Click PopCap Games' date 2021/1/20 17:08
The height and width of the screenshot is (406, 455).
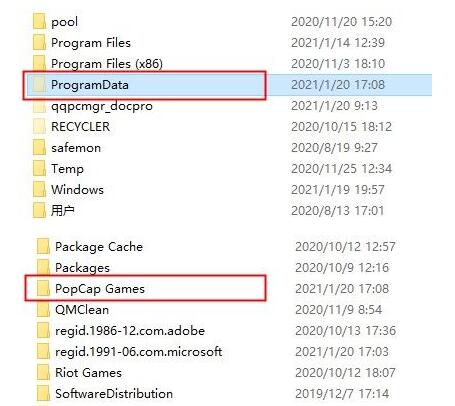pyautogui.click(x=342, y=288)
